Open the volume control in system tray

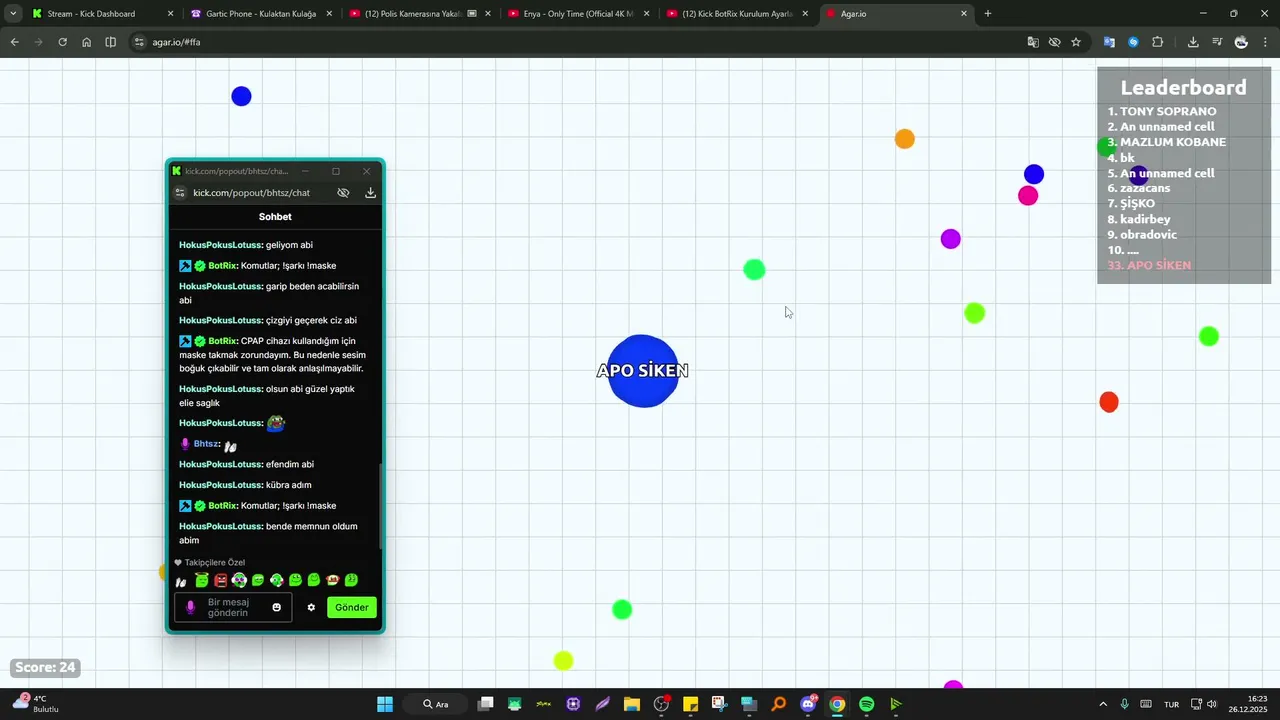1212,704
